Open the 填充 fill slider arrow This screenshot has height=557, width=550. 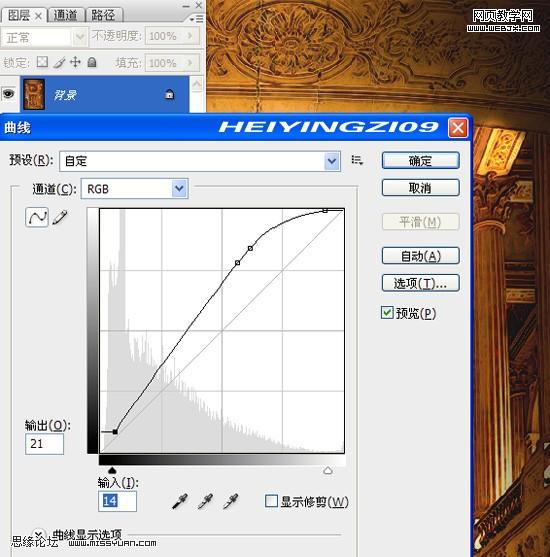tap(190, 63)
